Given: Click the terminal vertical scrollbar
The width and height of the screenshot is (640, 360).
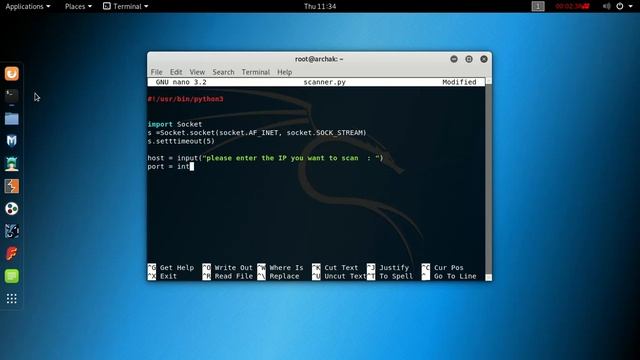Looking at the screenshot, I should [x=488, y=179].
